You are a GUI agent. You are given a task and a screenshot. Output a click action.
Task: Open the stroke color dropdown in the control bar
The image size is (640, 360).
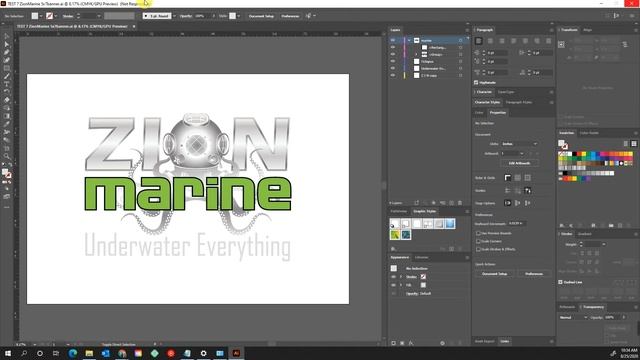click(x=56, y=16)
